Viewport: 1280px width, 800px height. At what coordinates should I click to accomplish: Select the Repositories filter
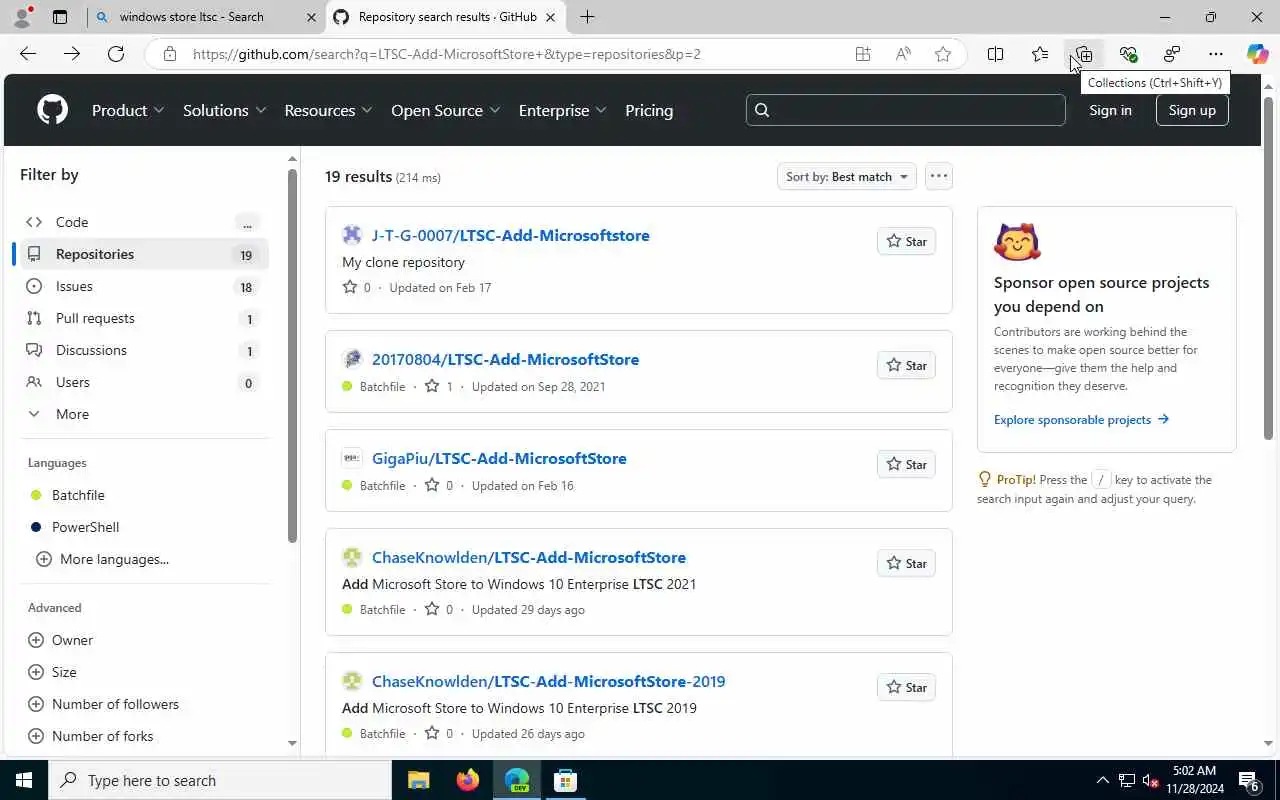(x=144, y=254)
